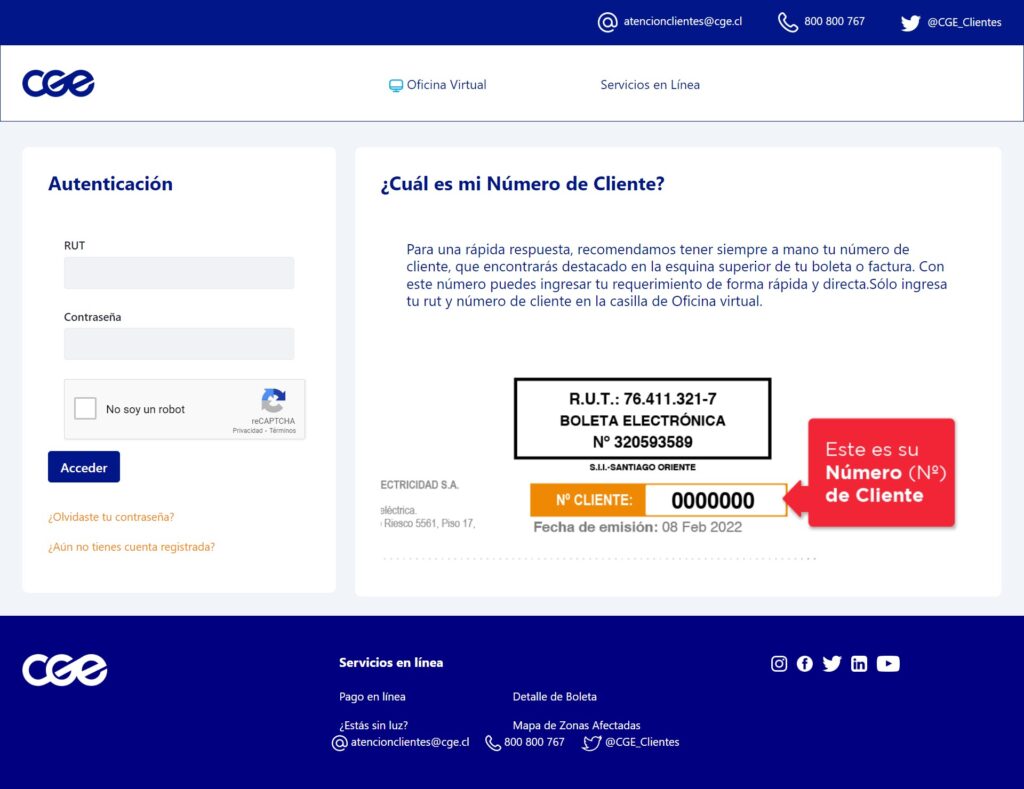Click the Twitter bird icon in top bar
1024x789 pixels.
910,23
